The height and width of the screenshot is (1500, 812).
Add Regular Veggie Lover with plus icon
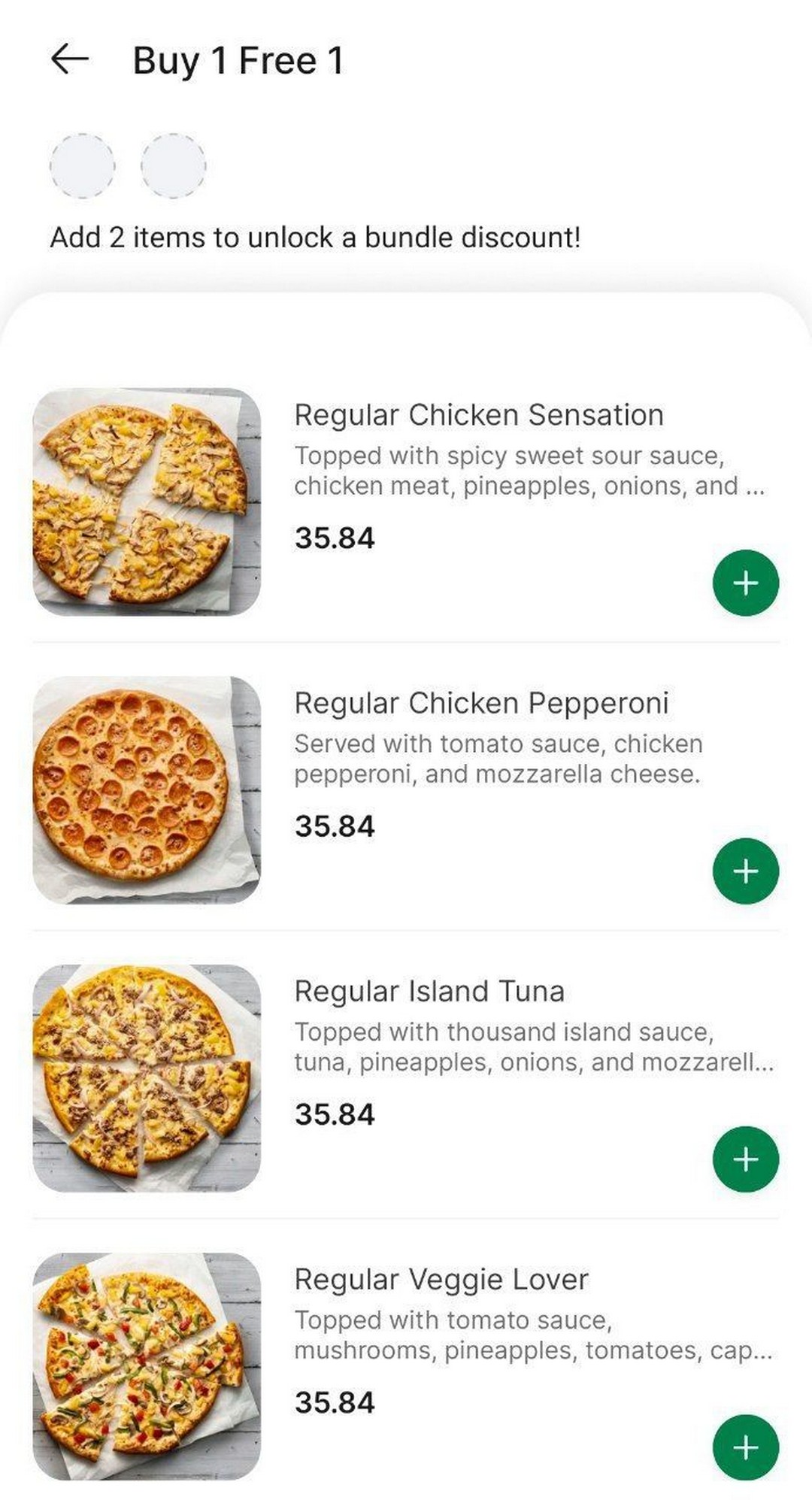(x=745, y=1447)
